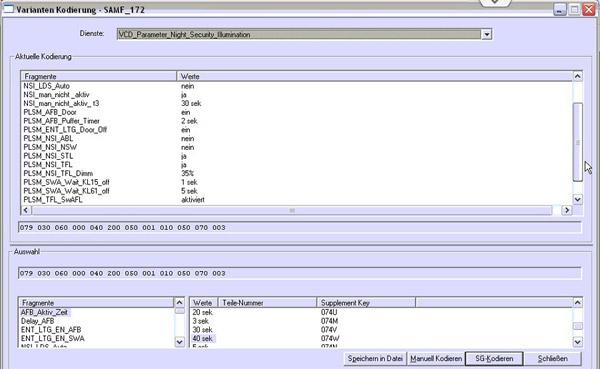The image size is (600, 369).
Task: Select PLSM_NSI_TFL row
Action: pyautogui.click(x=47, y=165)
